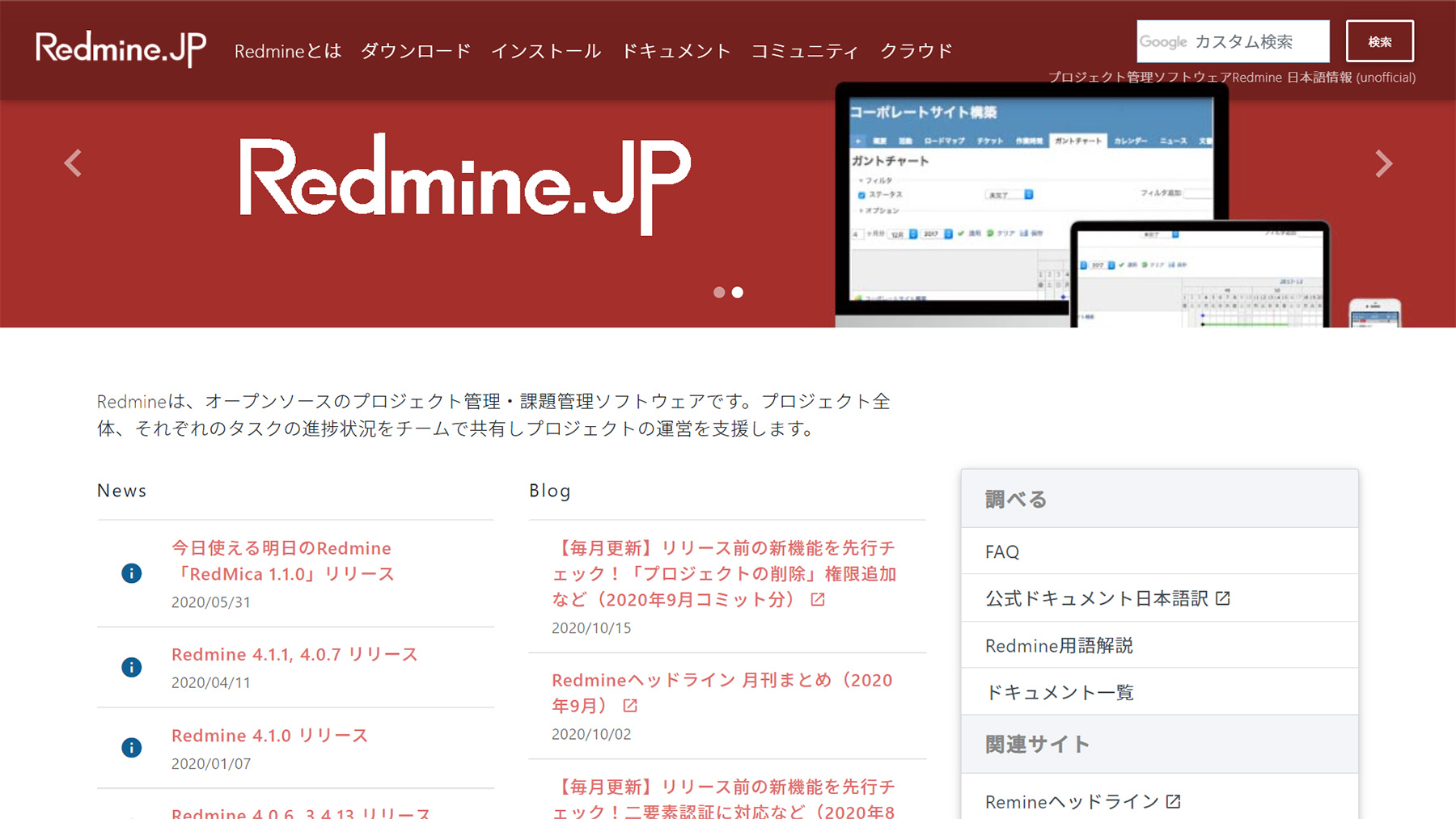Screen dimensions: 1456x819
Task: Click external link icon after 2020年9月コミット分
Action: [818, 599]
